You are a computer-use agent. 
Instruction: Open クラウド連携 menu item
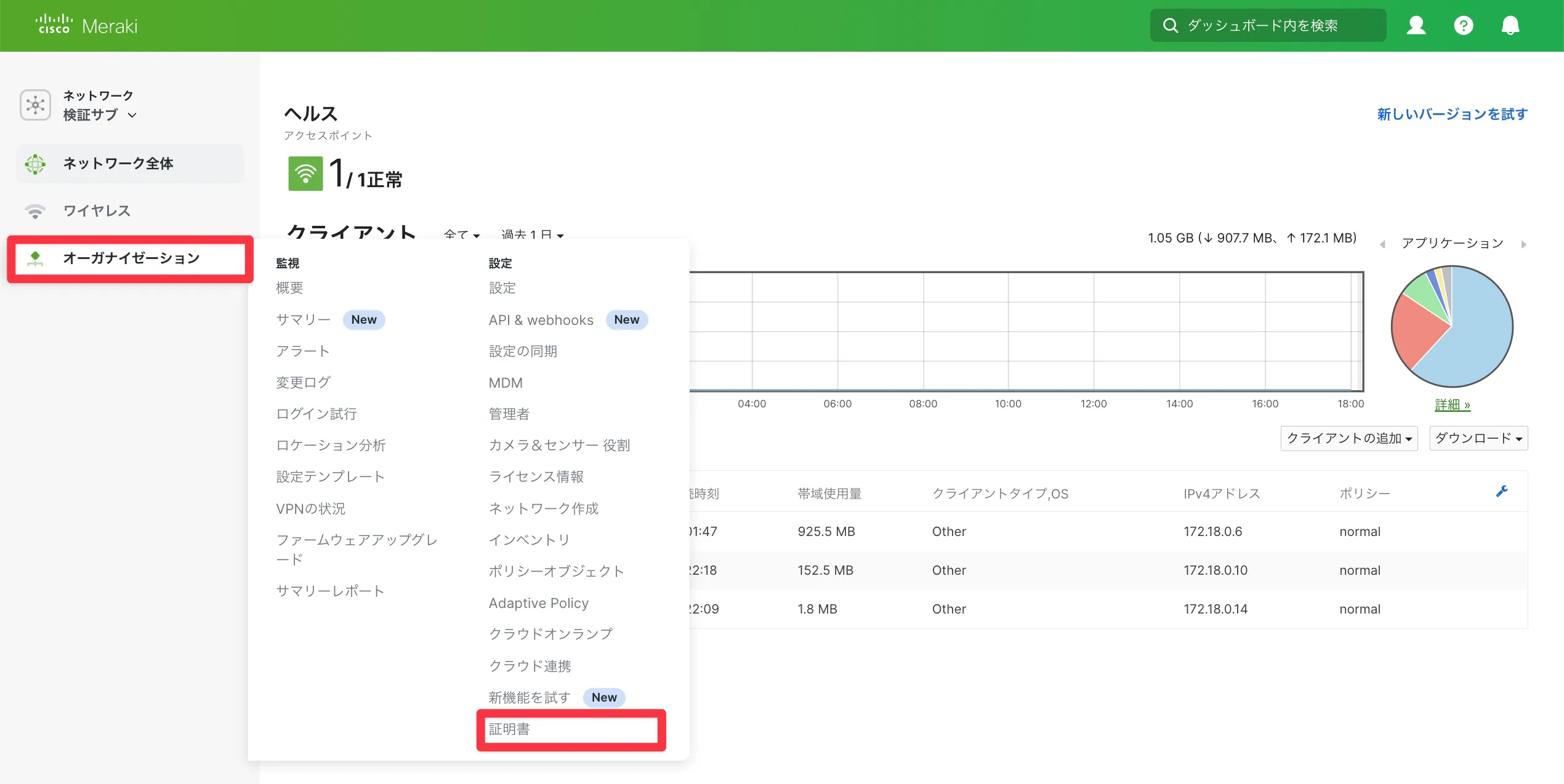click(530, 666)
